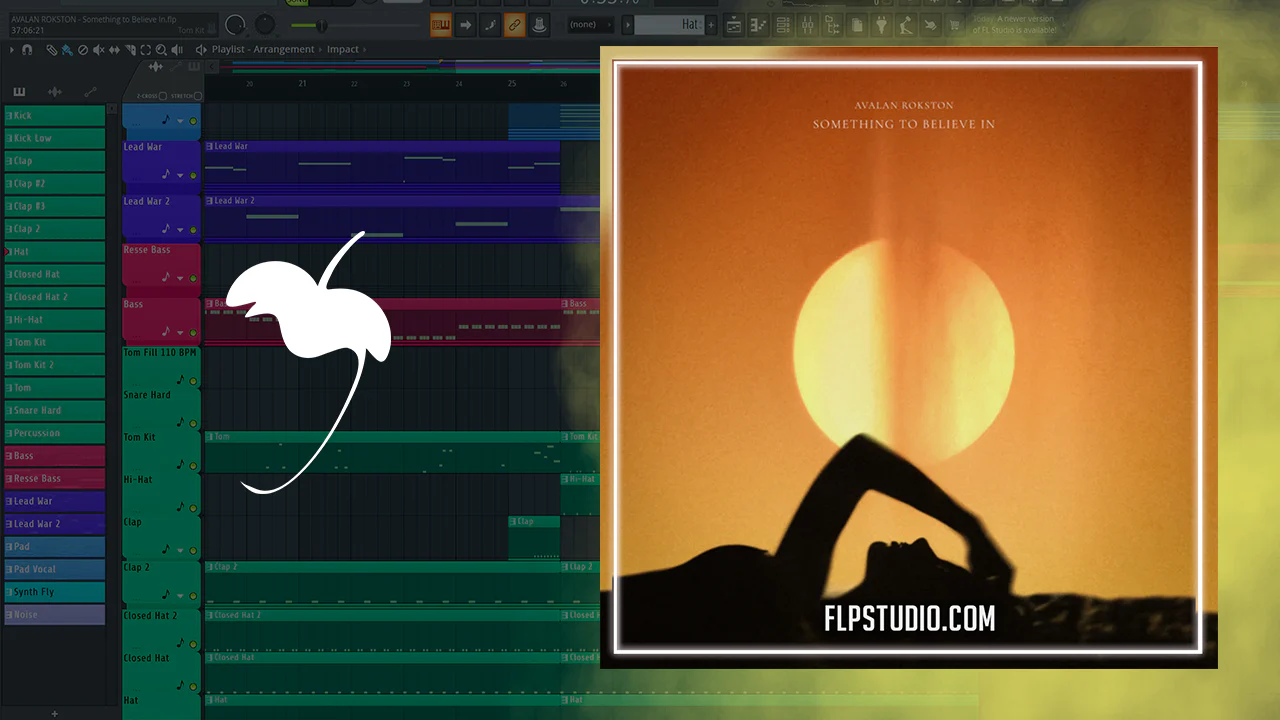Viewport: 1280px width, 720px height.
Task: Open the channel rack view button
Action: [x=784, y=24]
